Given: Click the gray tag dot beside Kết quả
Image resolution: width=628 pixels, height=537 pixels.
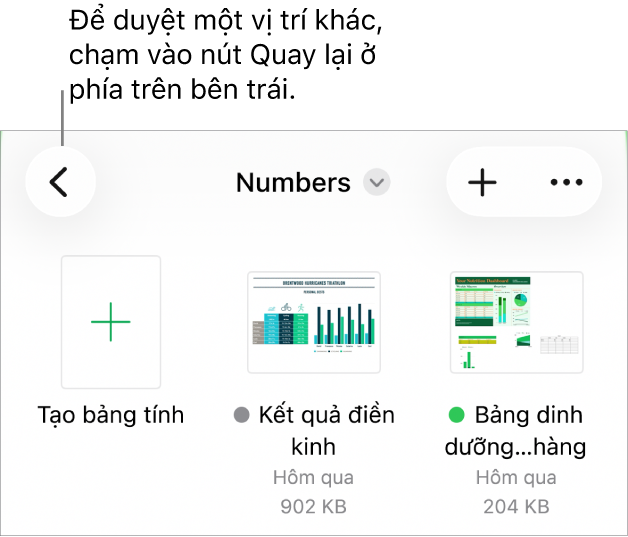Looking at the screenshot, I should tap(242, 415).
